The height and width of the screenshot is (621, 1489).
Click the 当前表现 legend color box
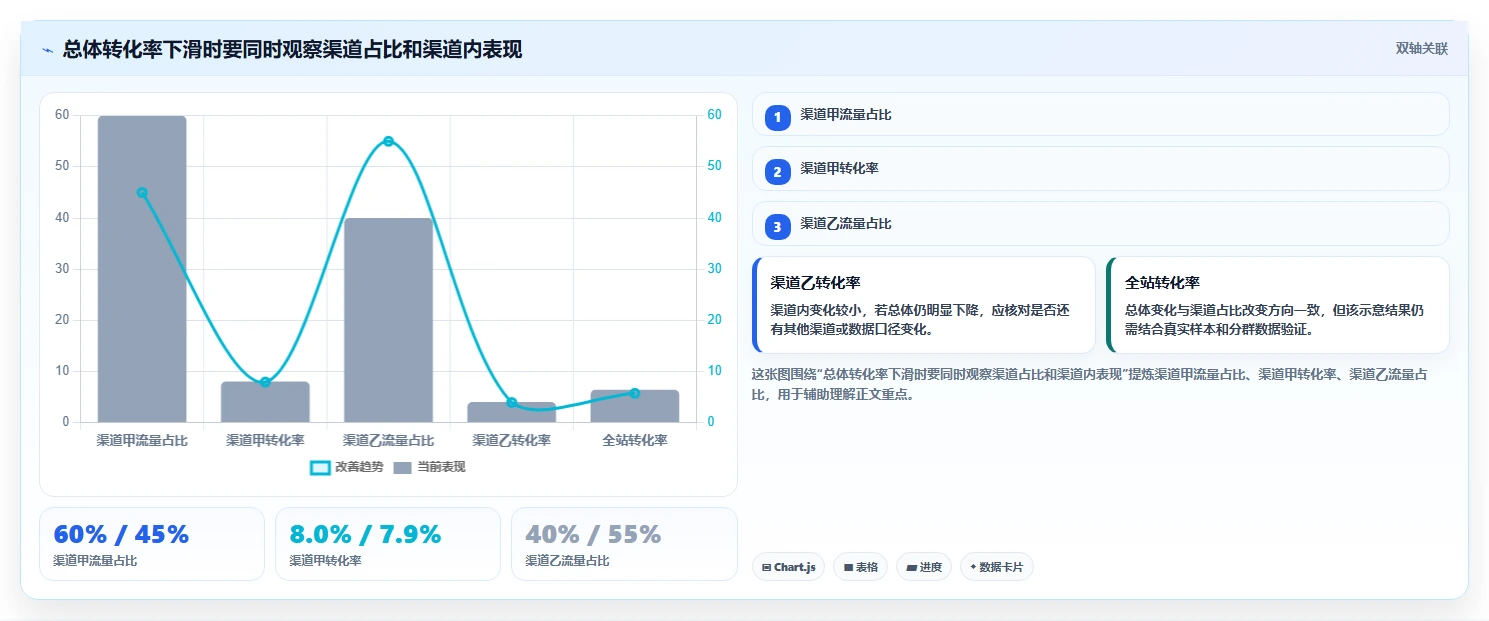click(x=403, y=468)
